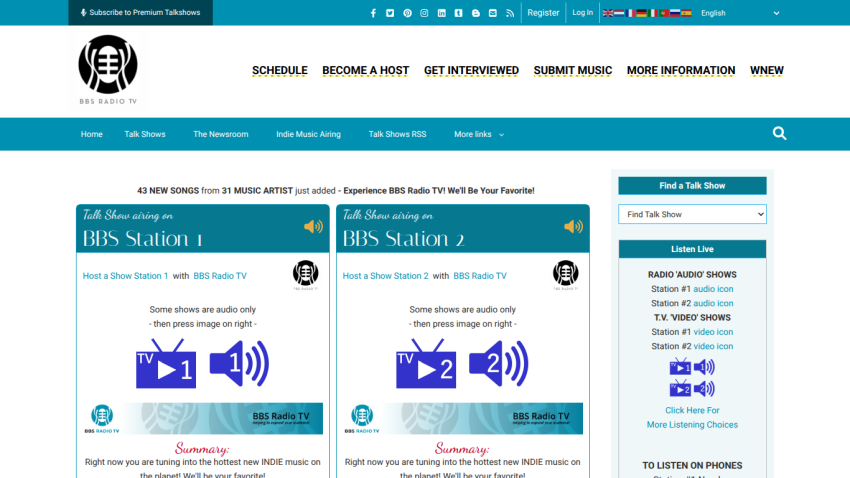Click Station #2 audio icon link under radio shows
850x478 pixels.
pos(713,303)
